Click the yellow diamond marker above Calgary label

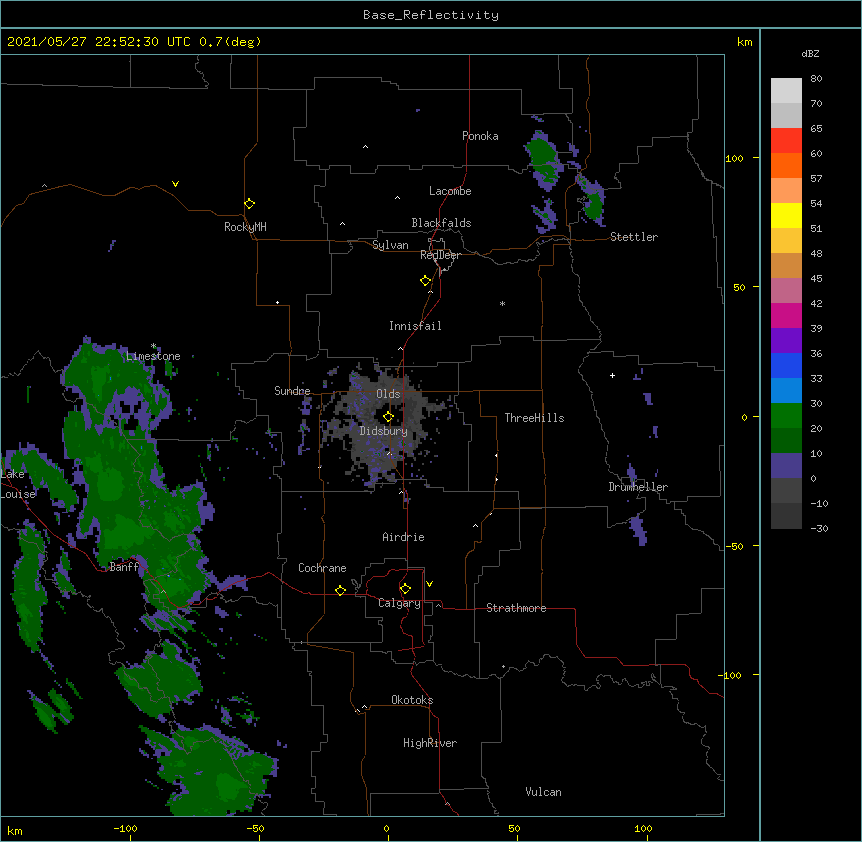pyautogui.click(x=405, y=589)
